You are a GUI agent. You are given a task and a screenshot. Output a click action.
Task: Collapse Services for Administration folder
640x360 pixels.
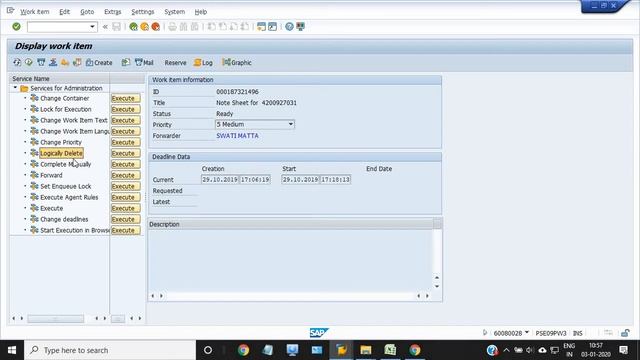15,88
